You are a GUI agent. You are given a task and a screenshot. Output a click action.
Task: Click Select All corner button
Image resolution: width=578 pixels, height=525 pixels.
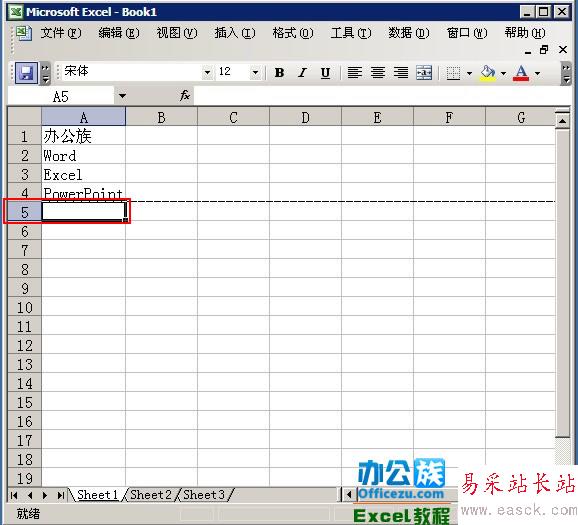click(25, 117)
